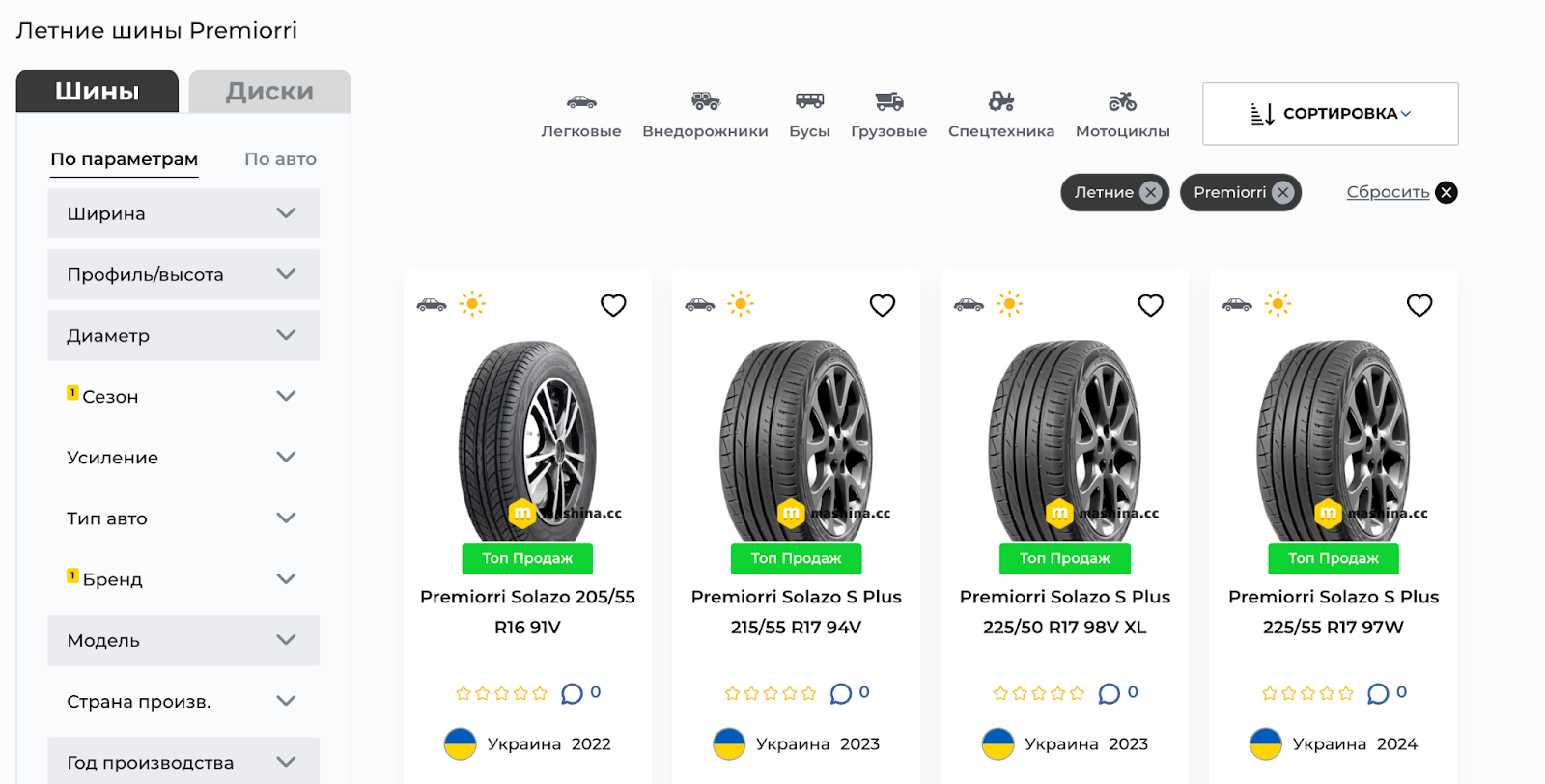The width and height of the screenshot is (1545, 784).
Task: Open Premiorri Solazo S Plus 225/55 R17 97W link
Action: tap(1333, 611)
